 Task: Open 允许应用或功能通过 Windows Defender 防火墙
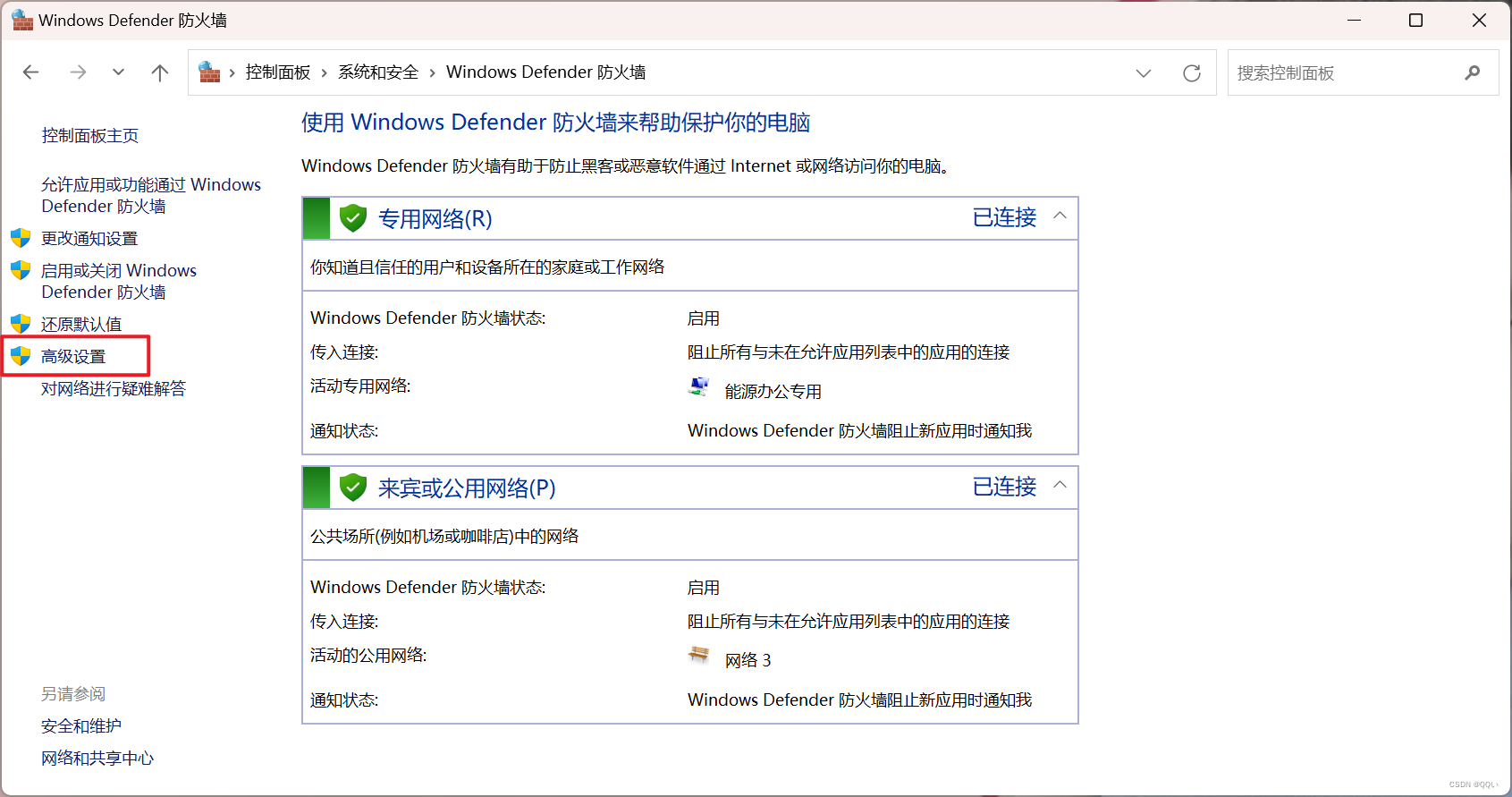coord(151,195)
